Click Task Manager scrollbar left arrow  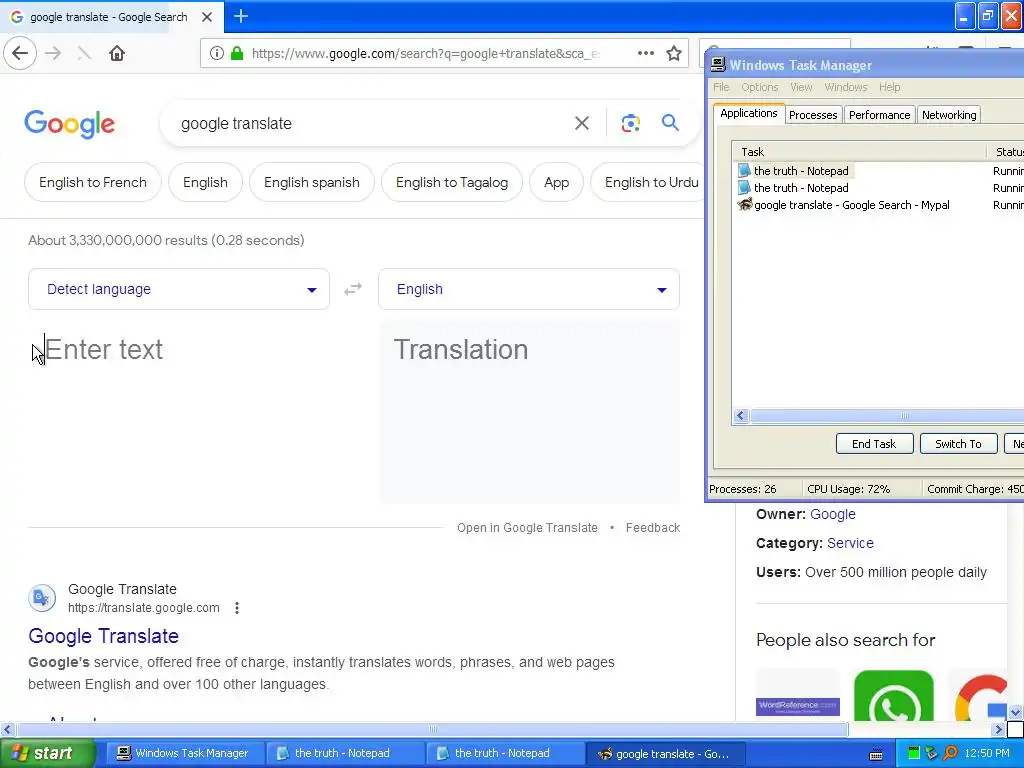741,415
